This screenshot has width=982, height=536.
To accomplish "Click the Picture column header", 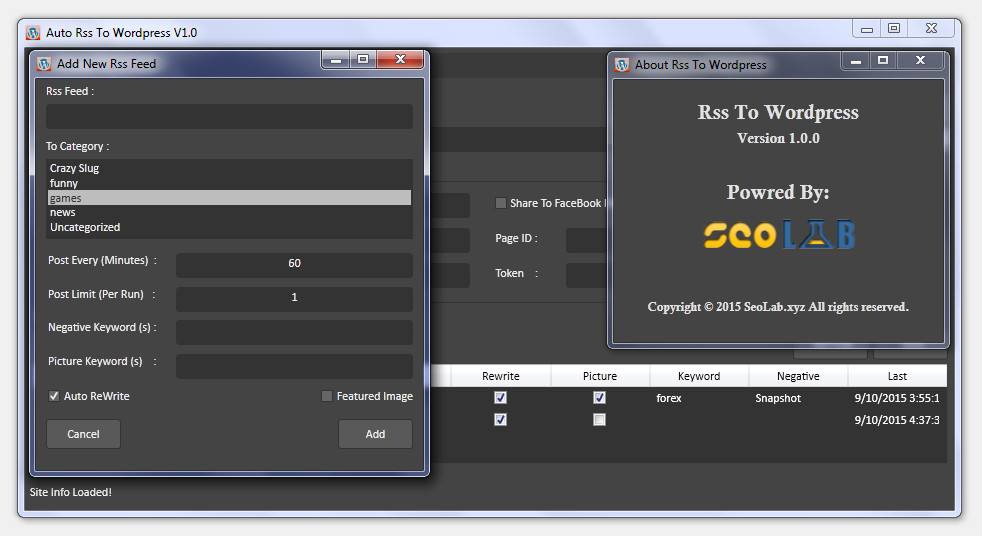I will (x=600, y=376).
